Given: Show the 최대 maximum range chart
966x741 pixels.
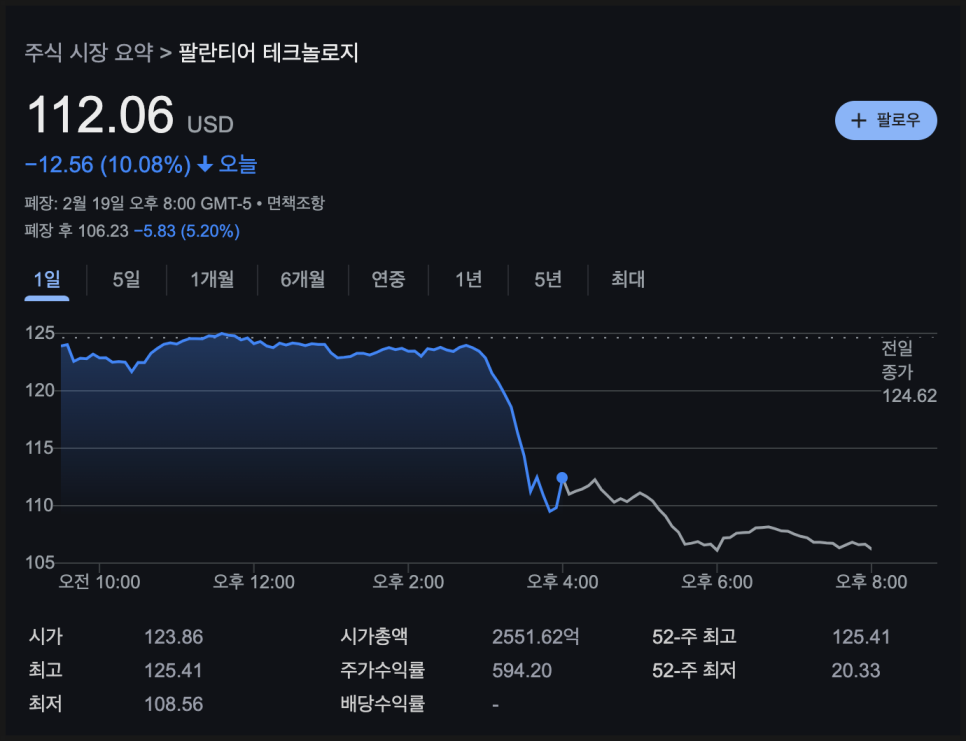Looking at the screenshot, I should pos(628,280).
